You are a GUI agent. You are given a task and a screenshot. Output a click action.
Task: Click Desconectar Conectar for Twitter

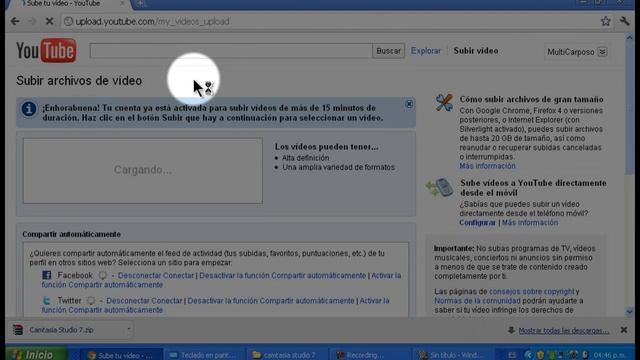[144, 301]
